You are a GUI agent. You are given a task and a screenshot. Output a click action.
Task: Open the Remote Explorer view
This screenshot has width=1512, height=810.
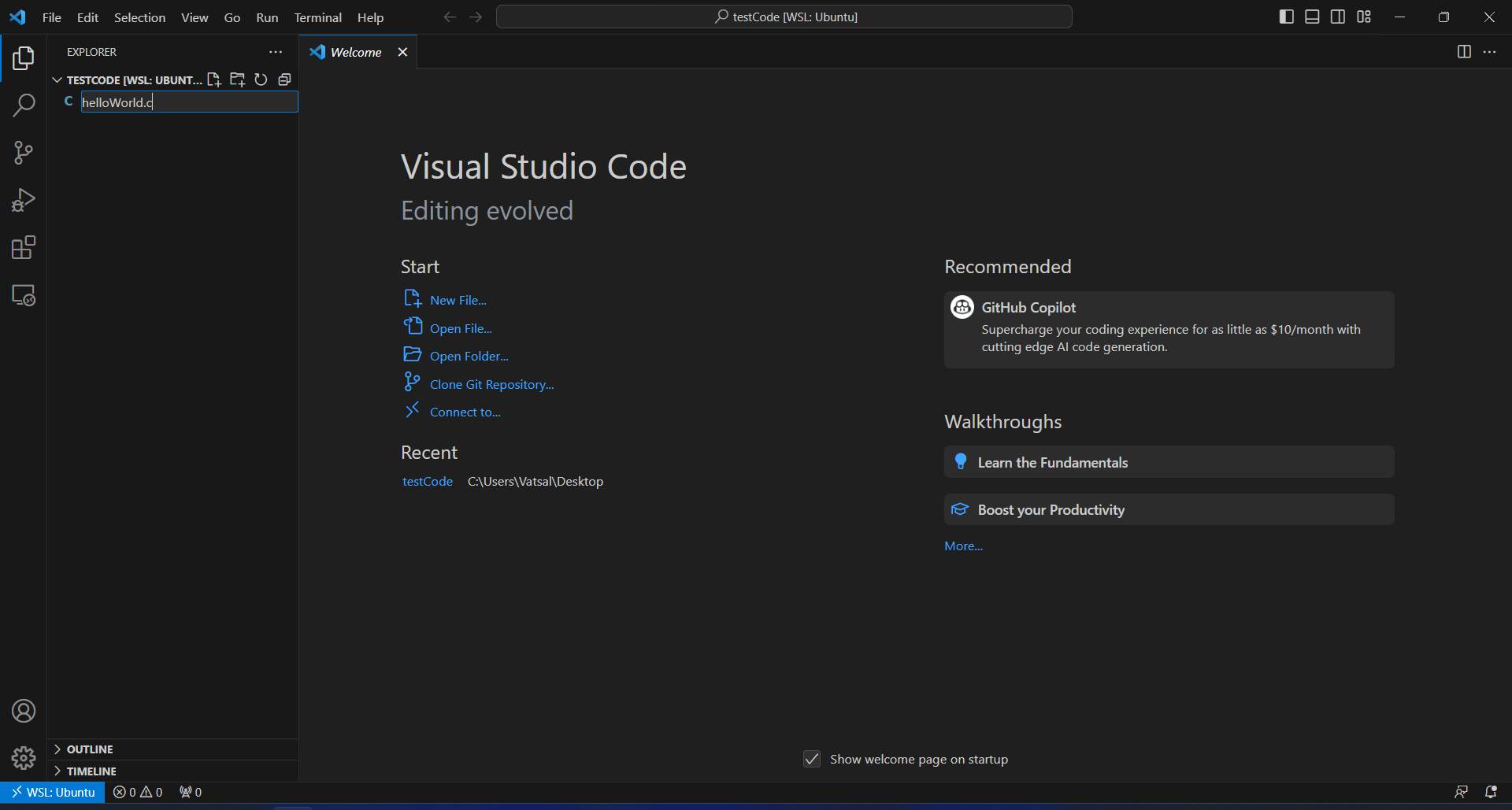tap(24, 295)
